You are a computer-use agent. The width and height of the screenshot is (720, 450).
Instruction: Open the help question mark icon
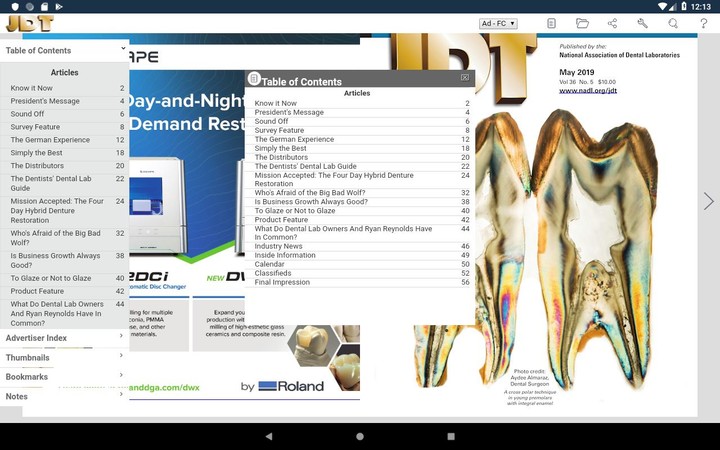703,23
